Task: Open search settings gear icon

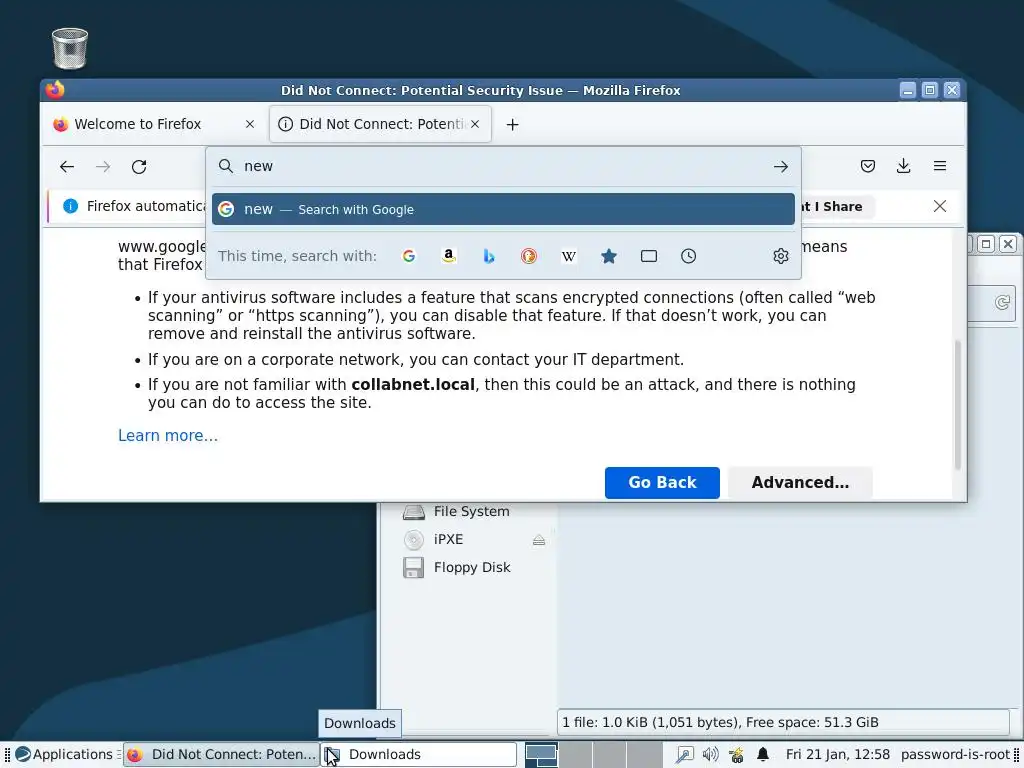Action: pos(780,256)
